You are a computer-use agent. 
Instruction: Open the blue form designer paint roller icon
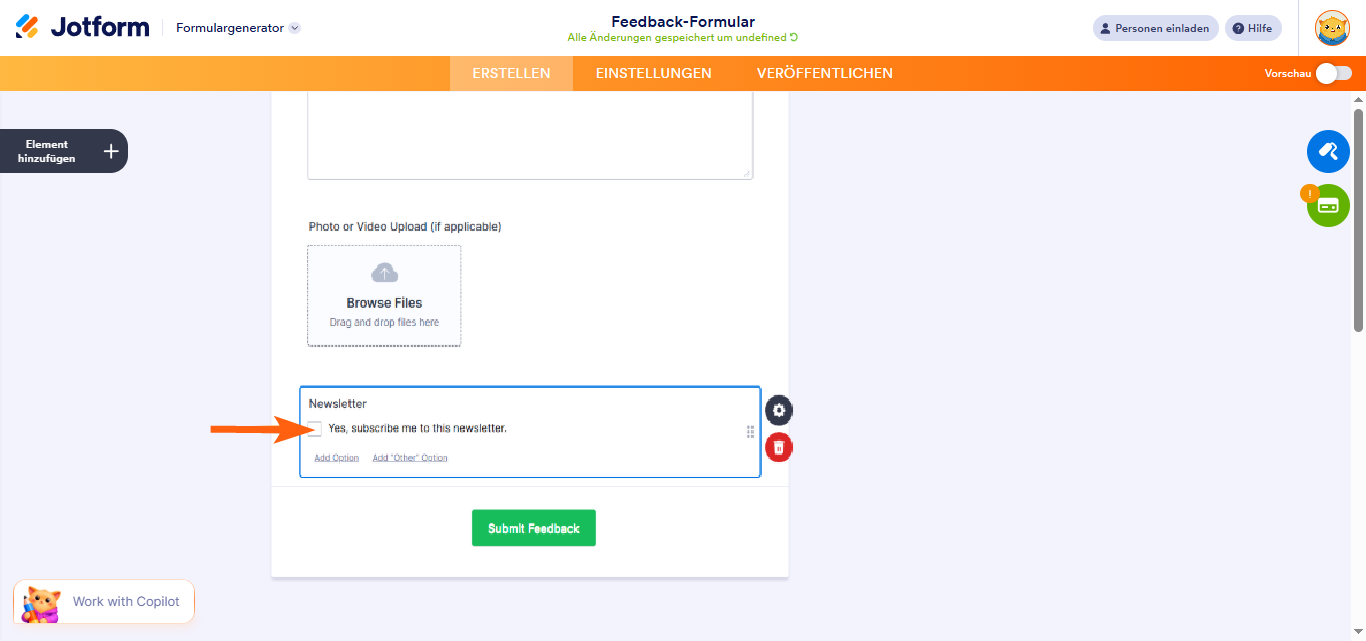[1328, 151]
